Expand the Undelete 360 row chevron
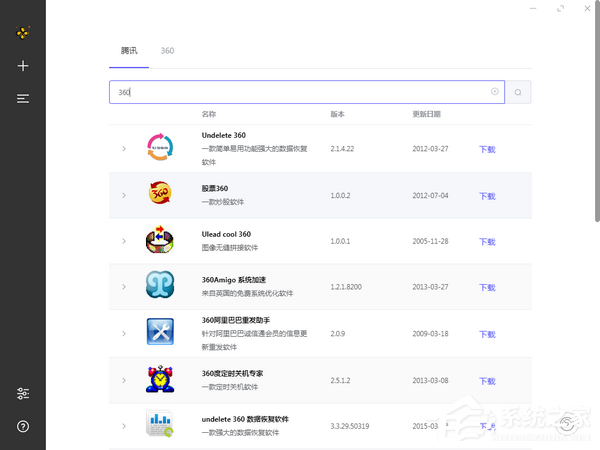Viewport: 600px width, 450px height. [124, 149]
